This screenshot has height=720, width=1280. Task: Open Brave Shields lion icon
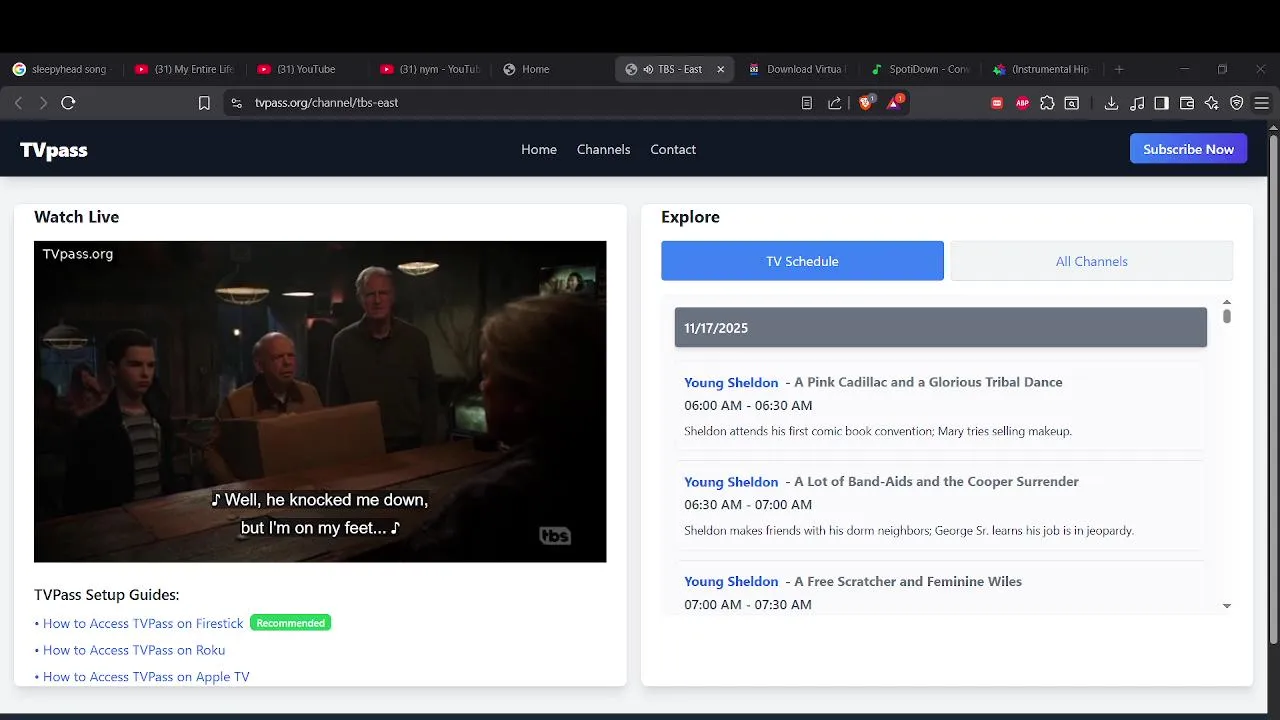click(866, 102)
